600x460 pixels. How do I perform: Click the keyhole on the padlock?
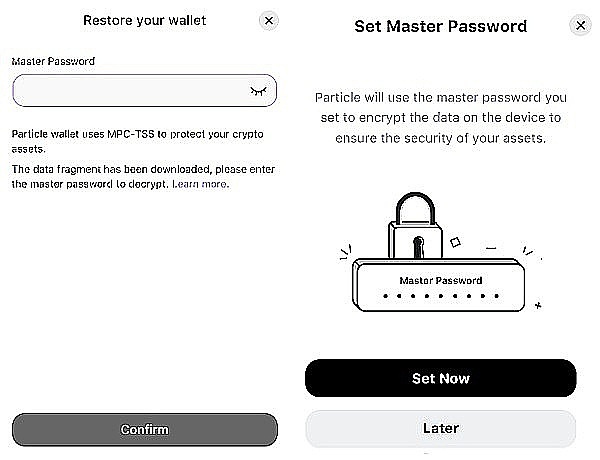pyautogui.click(x=419, y=245)
